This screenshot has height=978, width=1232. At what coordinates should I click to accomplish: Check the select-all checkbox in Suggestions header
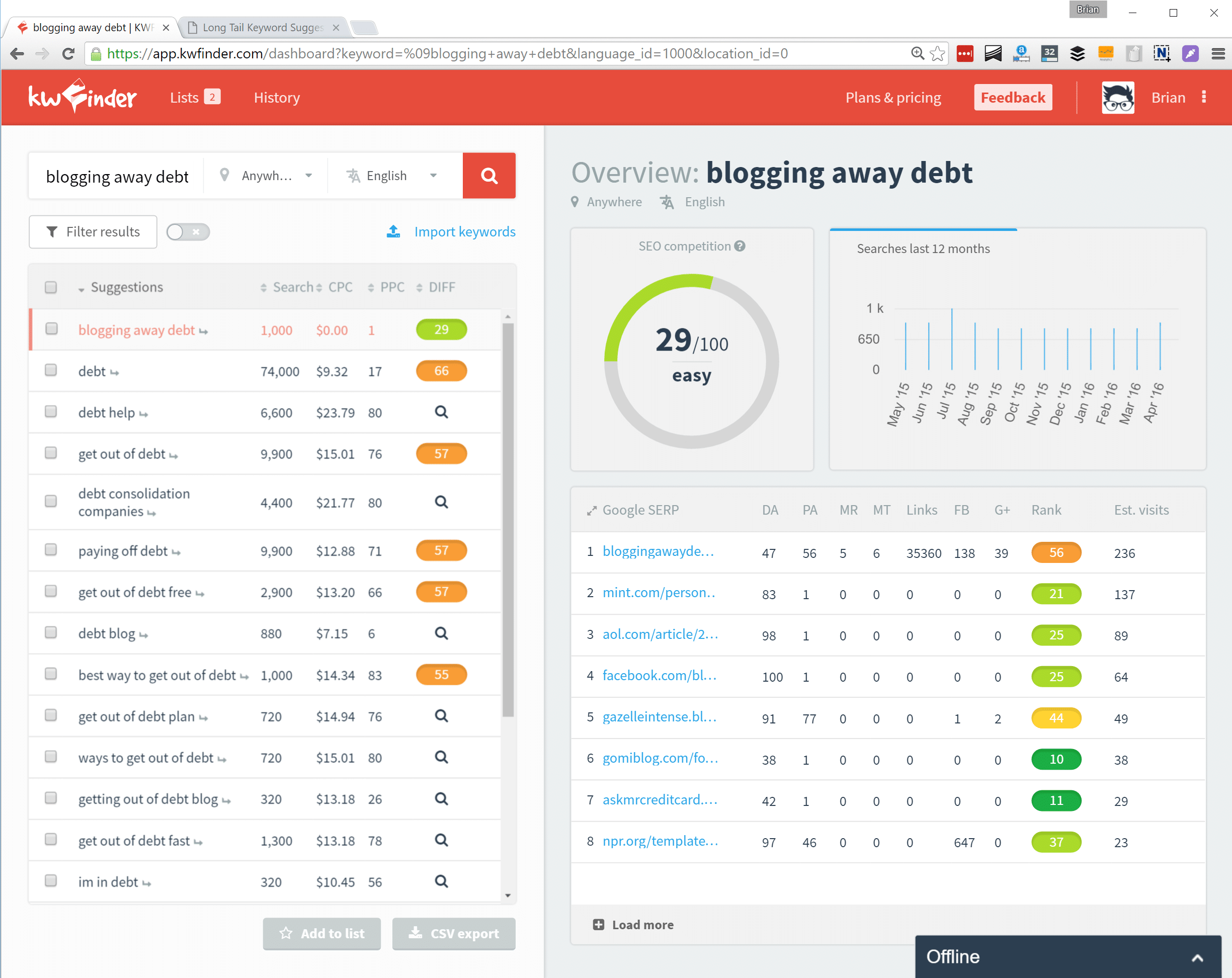click(51, 287)
